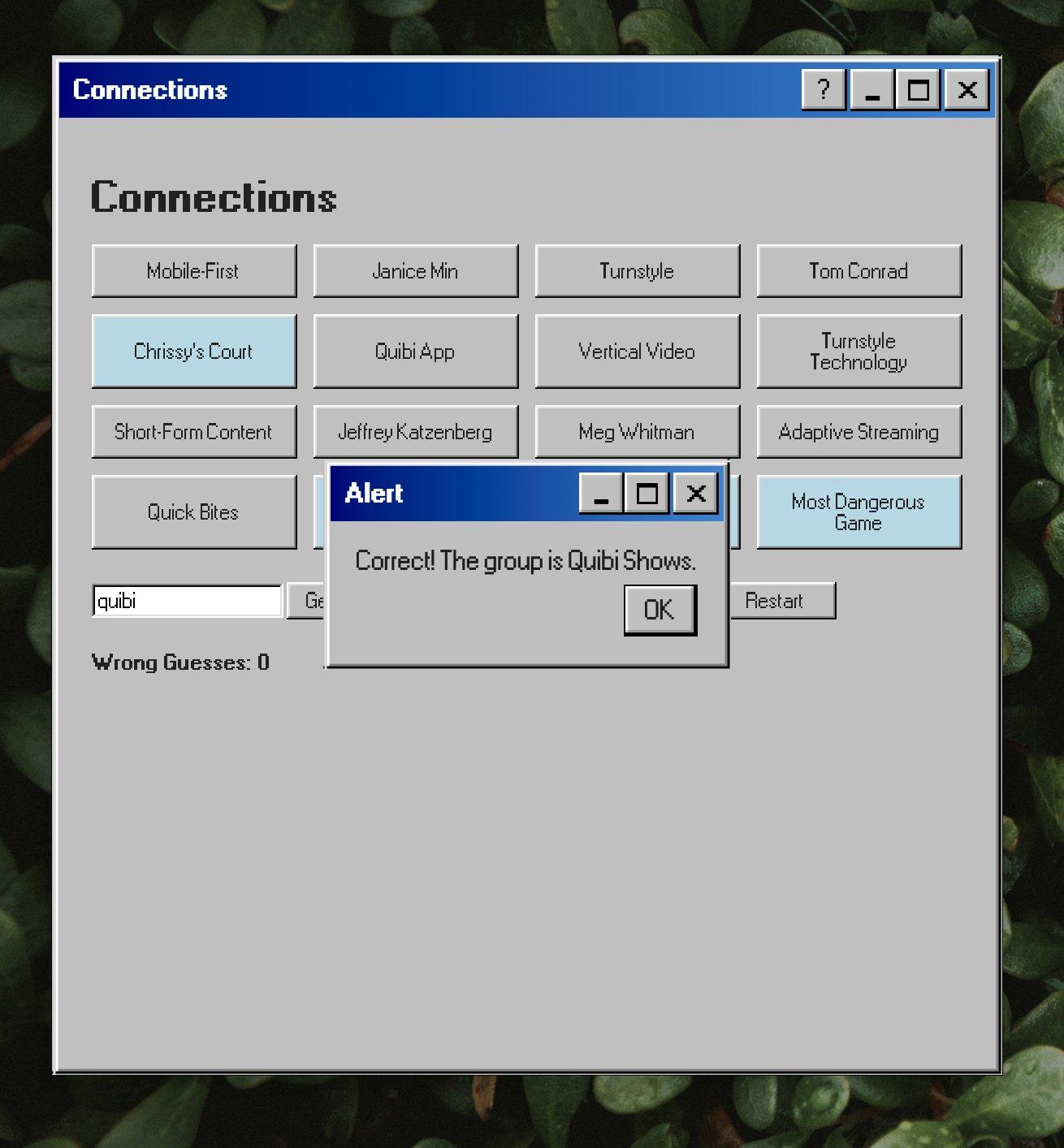Click the large Connections heading
The height and width of the screenshot is (1148, 1064).
click(214, 197)
